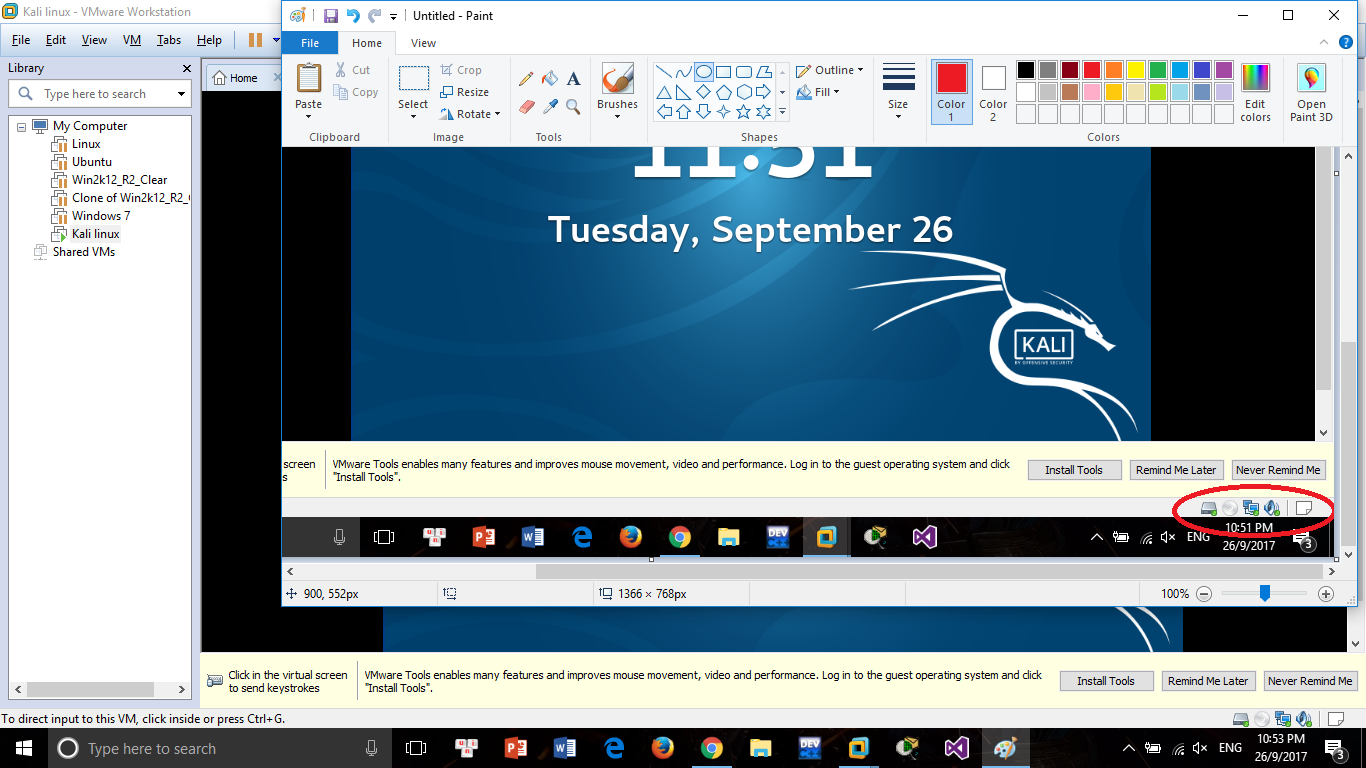Screen dimensions: 1366x768
Task: Choose the Polygon shape in Shapes gallery
Action: (764, 72)
